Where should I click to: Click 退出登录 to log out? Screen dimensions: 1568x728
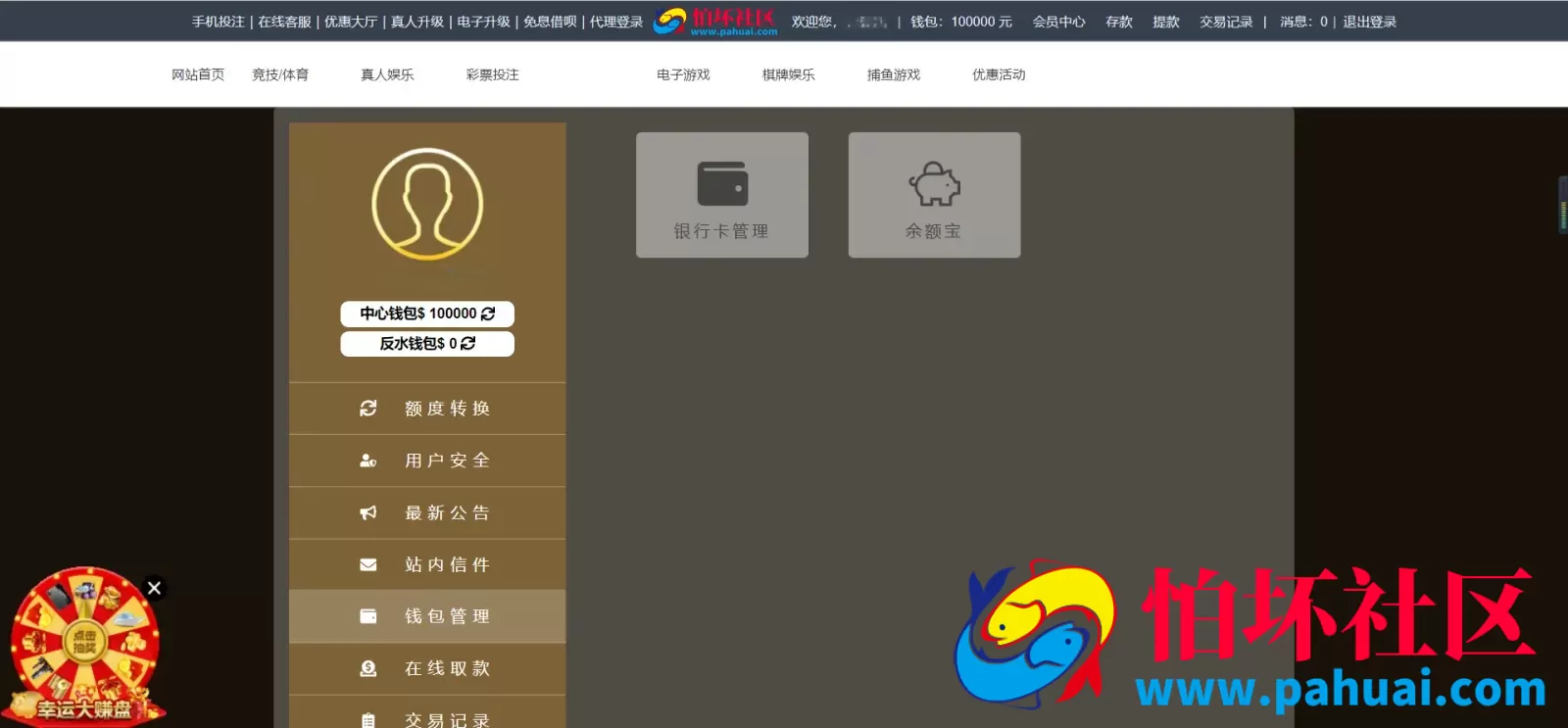pos(1370,22)
